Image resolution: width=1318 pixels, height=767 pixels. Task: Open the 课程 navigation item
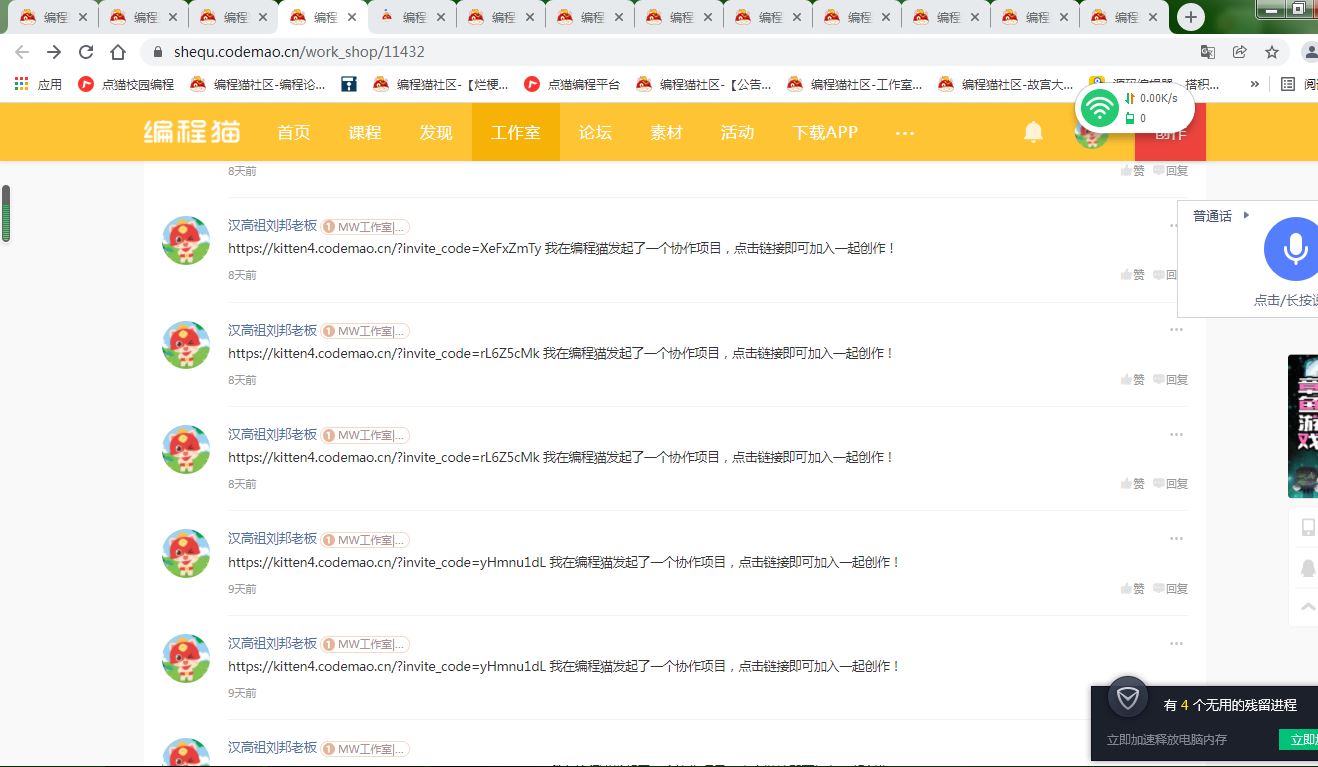coord(365,132)
